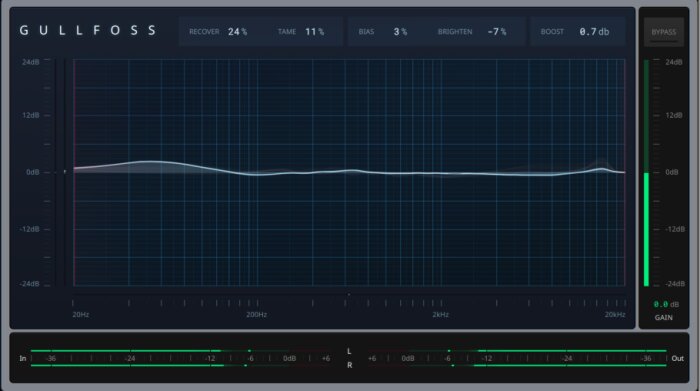Click the Out level meter right channel bar
This screenshot has height=391, width=700.
[570, 365]
